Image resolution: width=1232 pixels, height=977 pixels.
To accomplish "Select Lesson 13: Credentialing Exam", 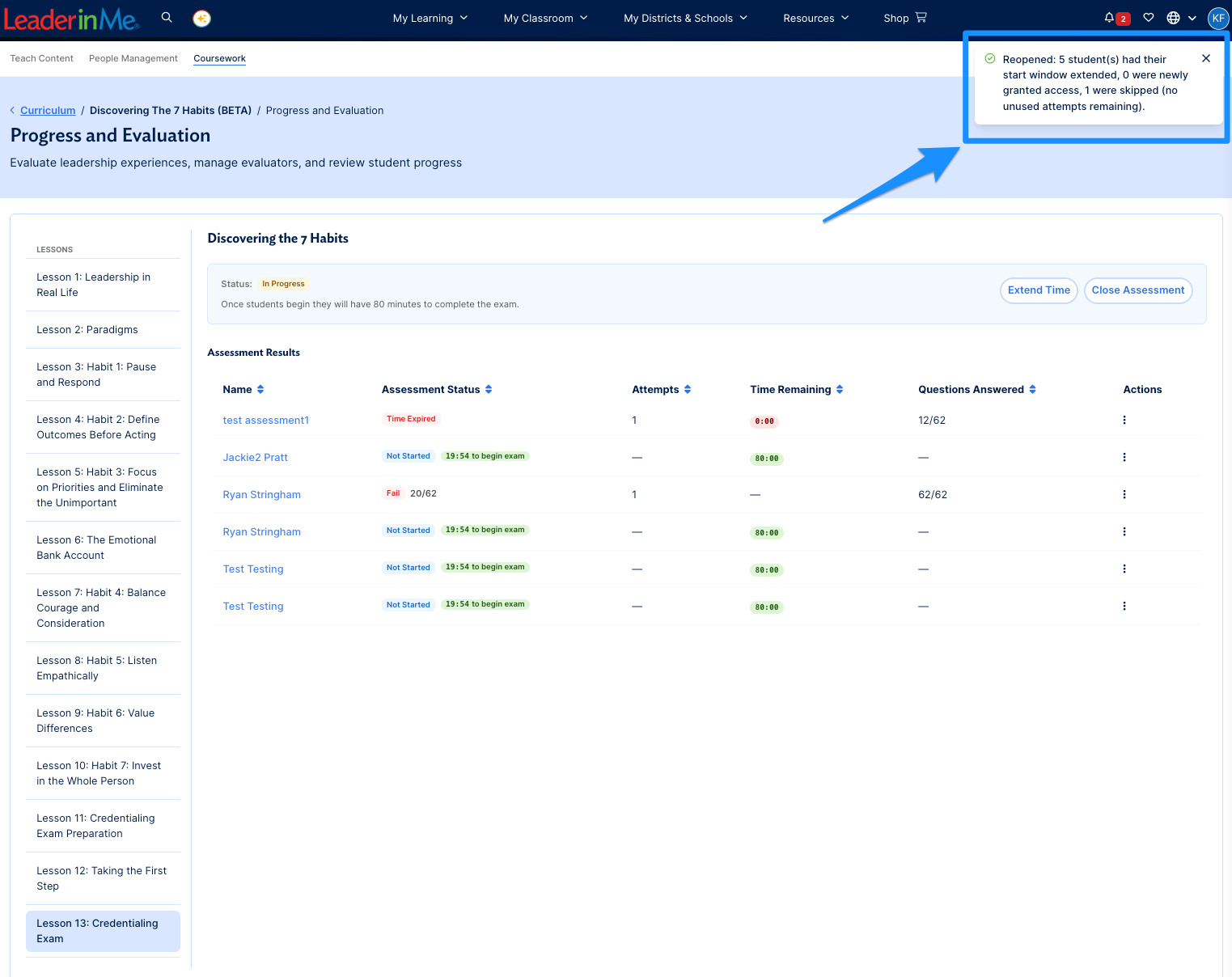I will coord(103,931).
